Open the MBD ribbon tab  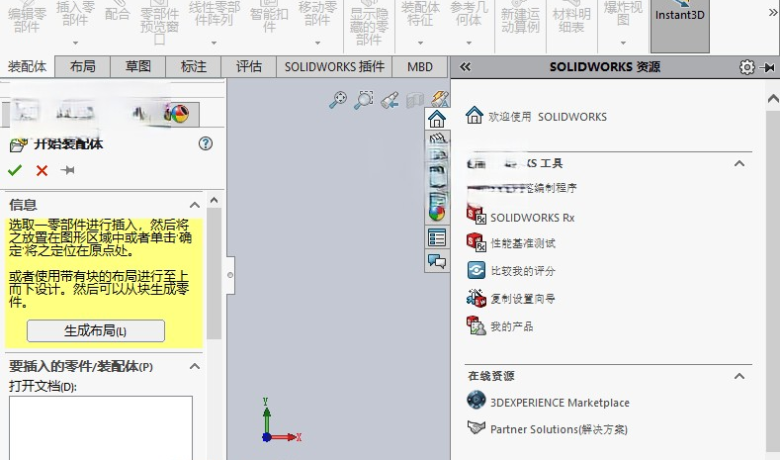pos(420,67)
